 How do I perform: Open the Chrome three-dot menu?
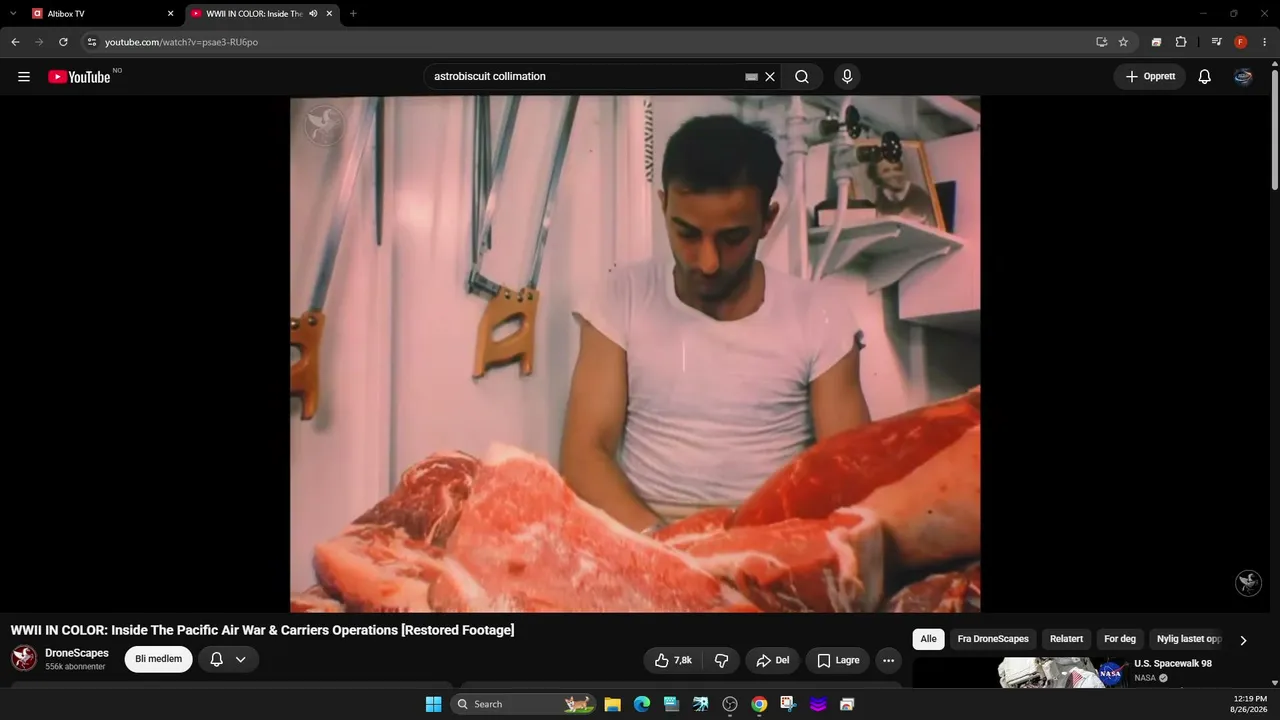(x=1264, y=42)
